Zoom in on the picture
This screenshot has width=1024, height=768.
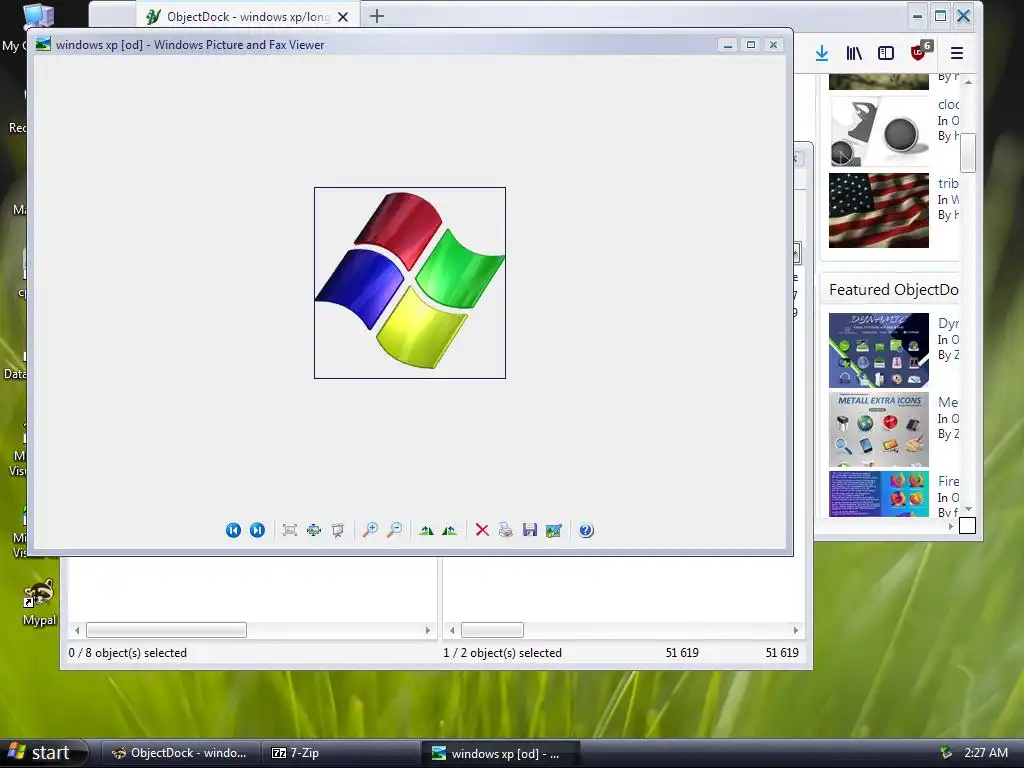[370, 530]
